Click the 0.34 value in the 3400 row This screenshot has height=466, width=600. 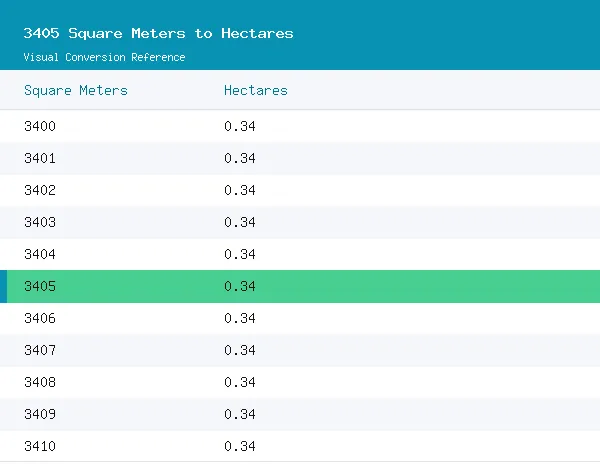tap(240, 126)
